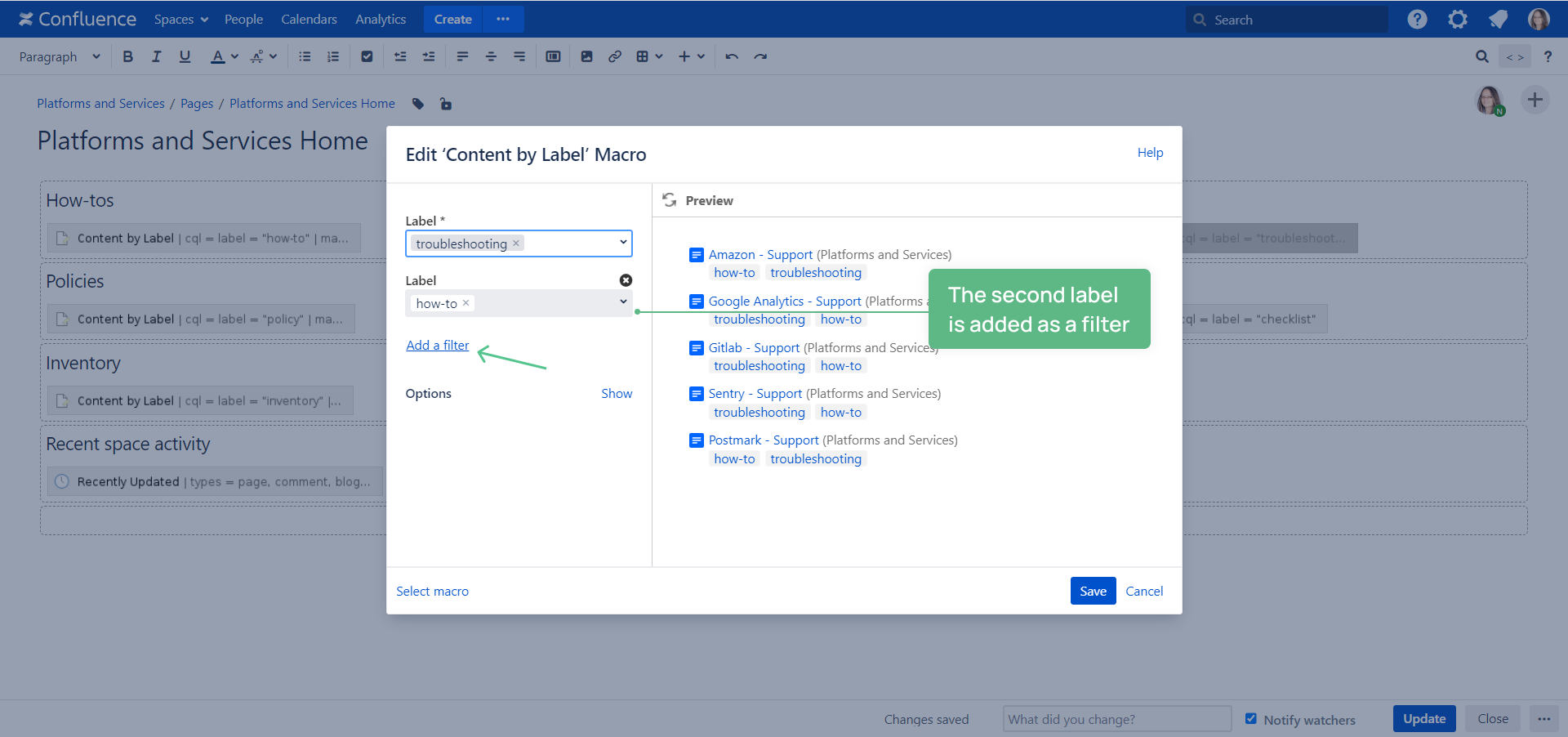
Task: Open Amazon - Support page link
Action: click(760, 255)
